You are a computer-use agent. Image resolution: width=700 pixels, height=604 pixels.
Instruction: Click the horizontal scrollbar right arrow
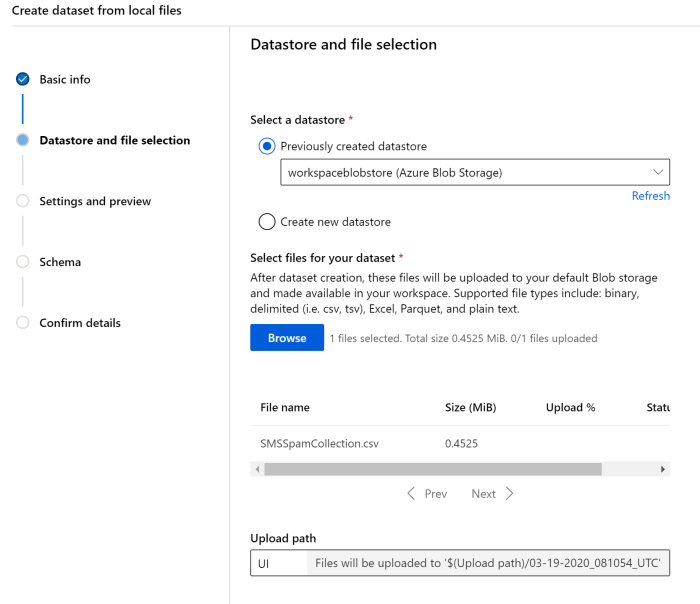(663, 469)
